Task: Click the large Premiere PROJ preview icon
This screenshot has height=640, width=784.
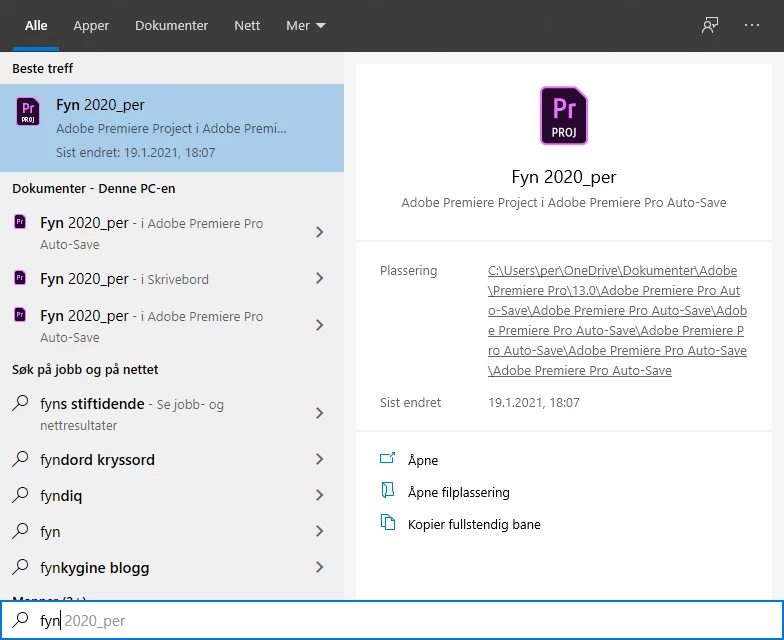Action: [564, 116]
